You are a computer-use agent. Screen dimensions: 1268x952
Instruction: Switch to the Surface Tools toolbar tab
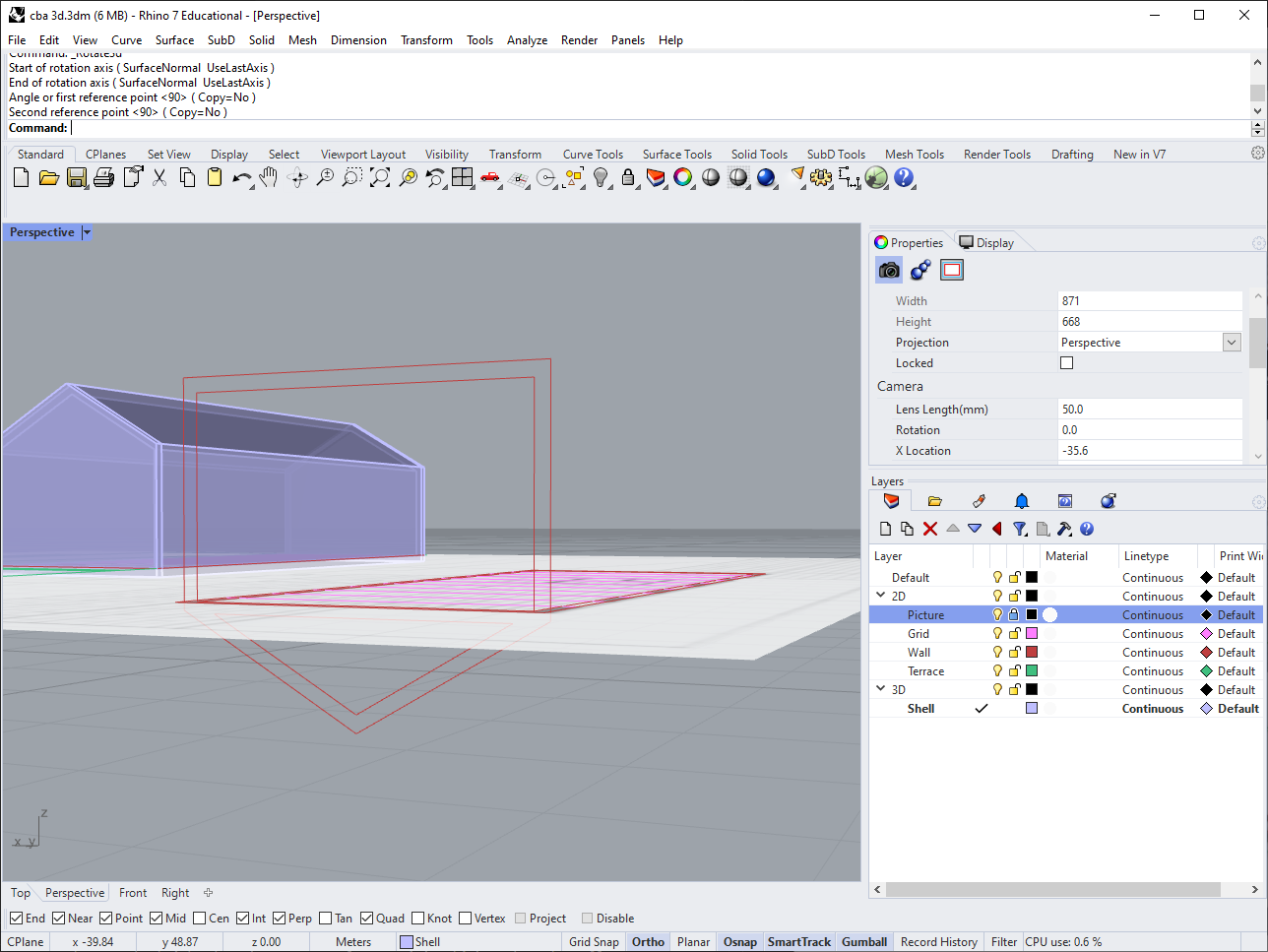pos(676,155)
